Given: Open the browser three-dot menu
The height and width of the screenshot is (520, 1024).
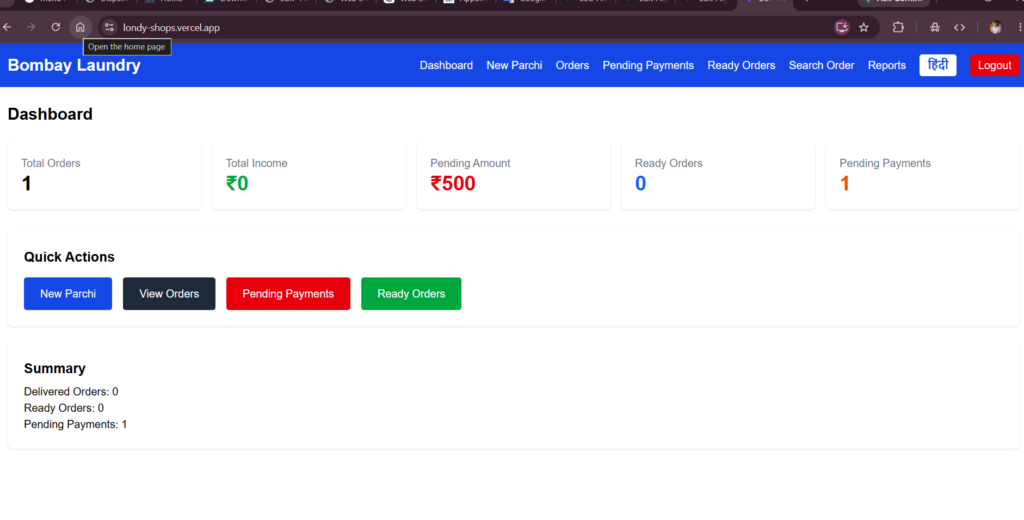Looking at the screenshot, I should tap(1019, 27).
